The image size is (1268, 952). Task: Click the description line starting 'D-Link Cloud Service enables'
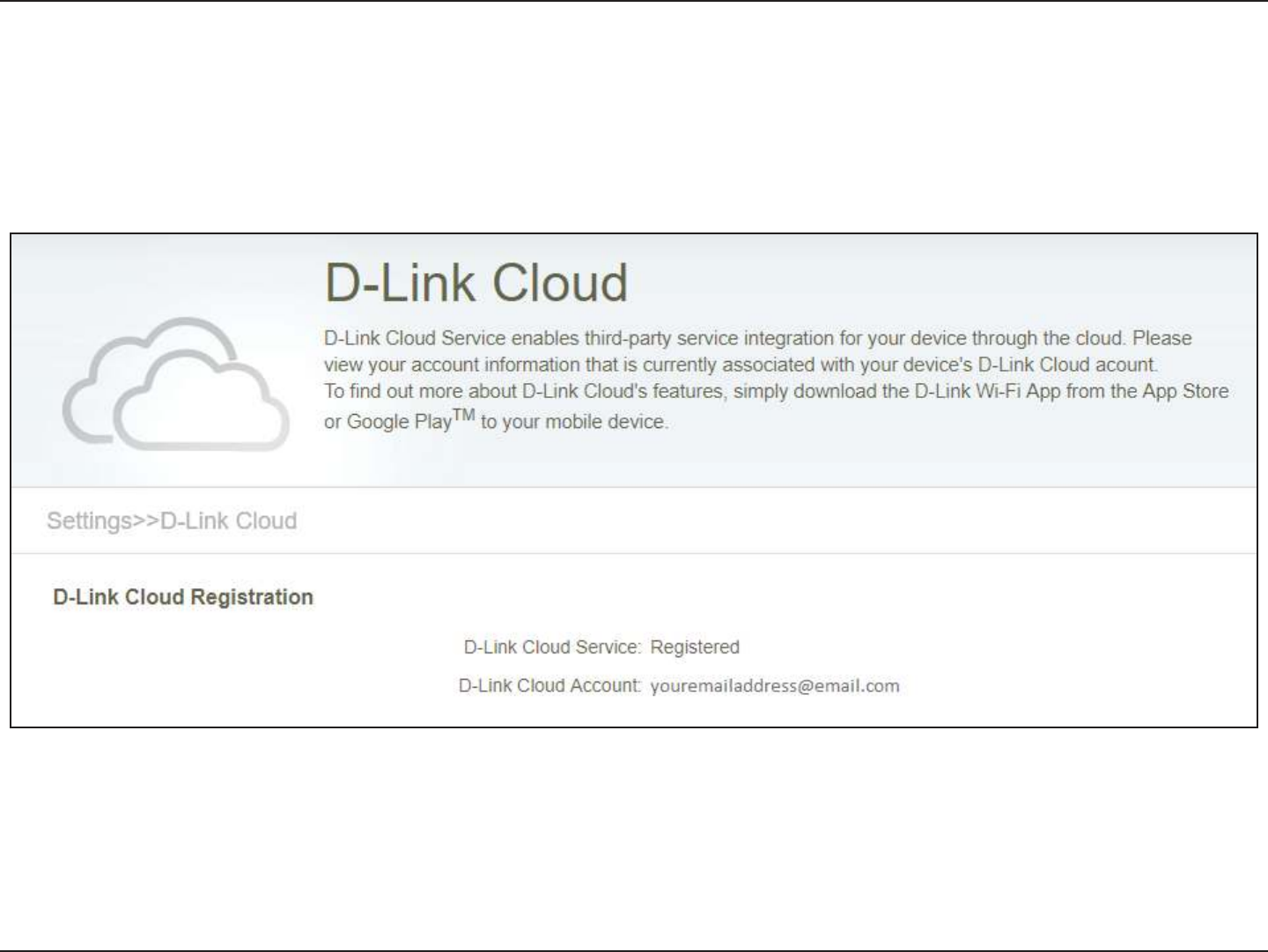tap(758, 338)
